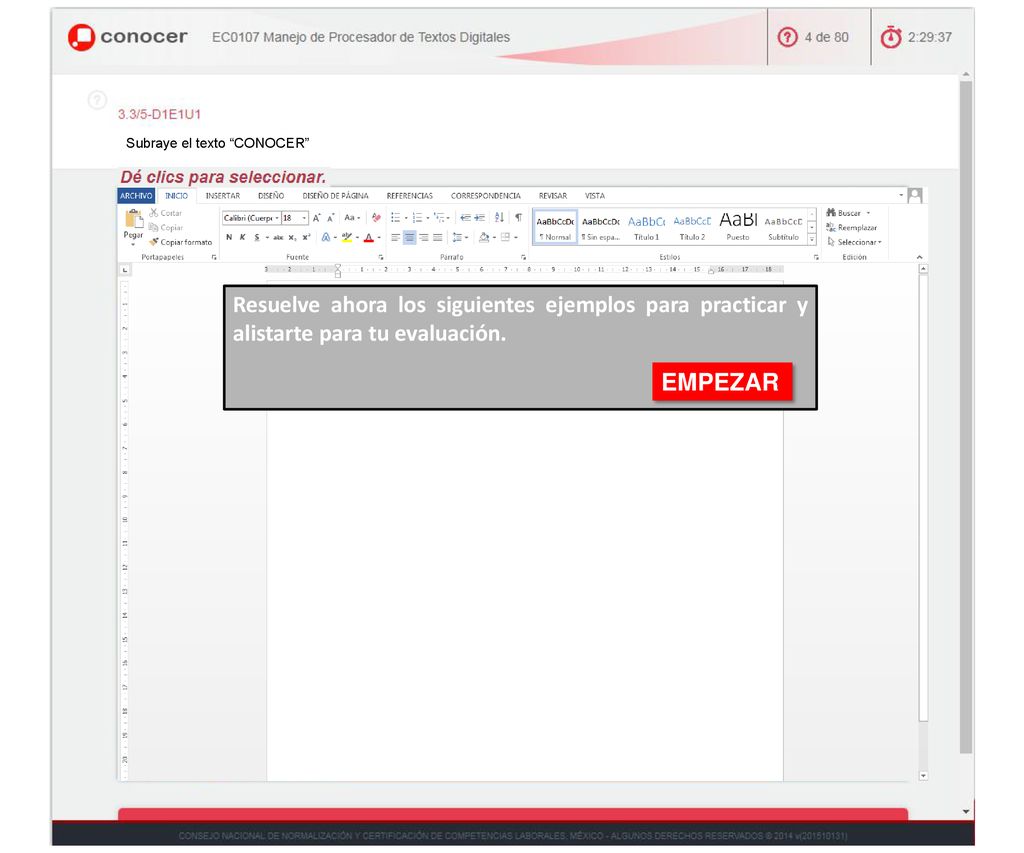Expand the underline style dropdown arrow

tap(266, 238)
